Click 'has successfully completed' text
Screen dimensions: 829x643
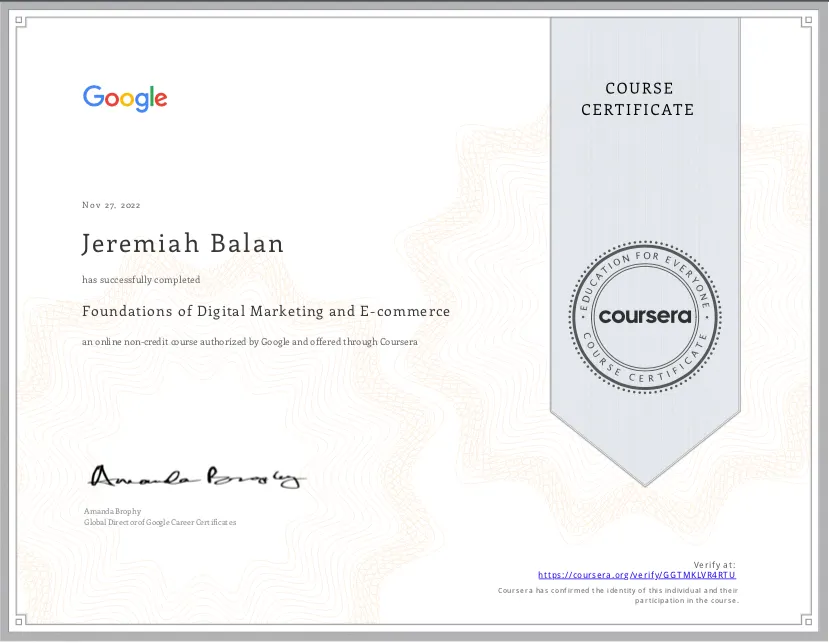(141, 280)
